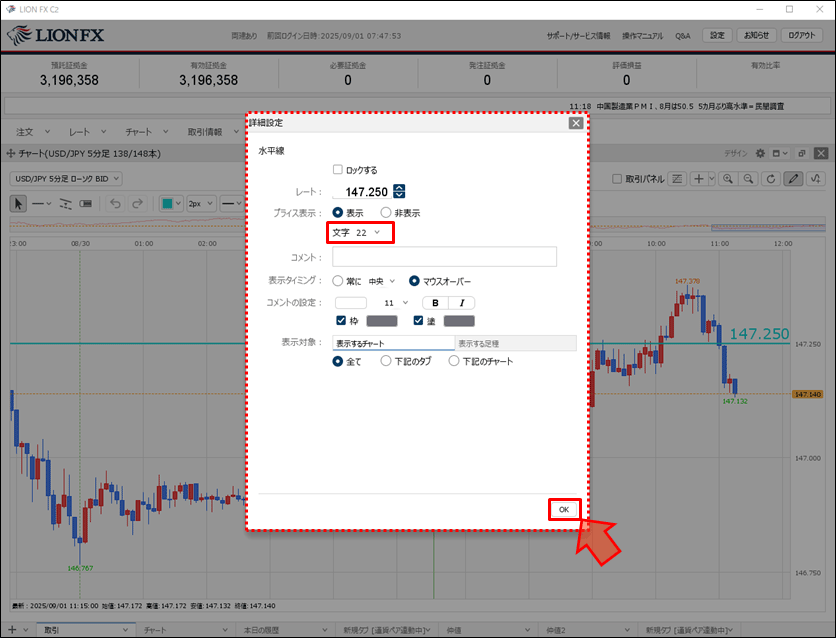This screenshot has width=836, height=638.
Task: Toggle bold for the comment text
Action: coord(436,303)
